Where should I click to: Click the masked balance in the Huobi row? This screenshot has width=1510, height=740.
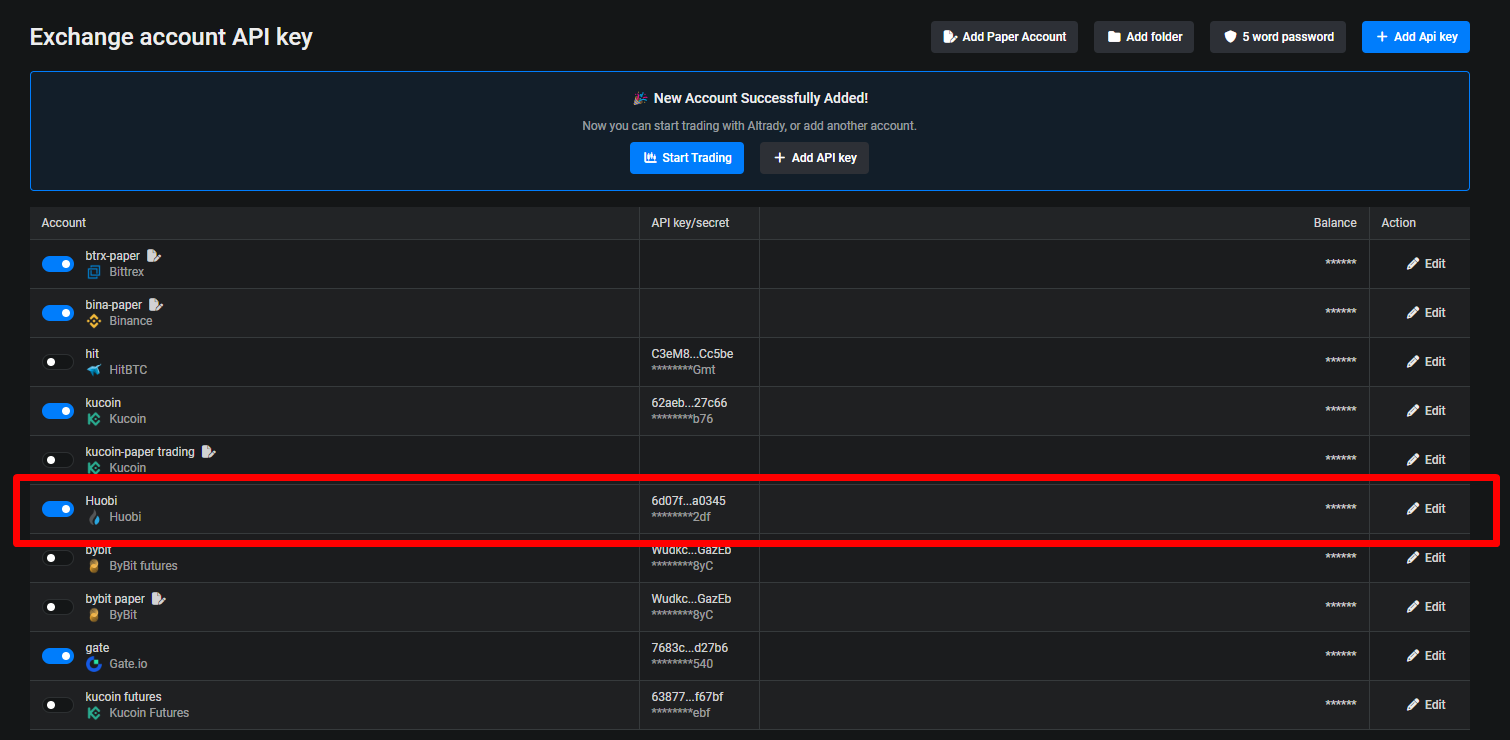[x=1341, y=508]
